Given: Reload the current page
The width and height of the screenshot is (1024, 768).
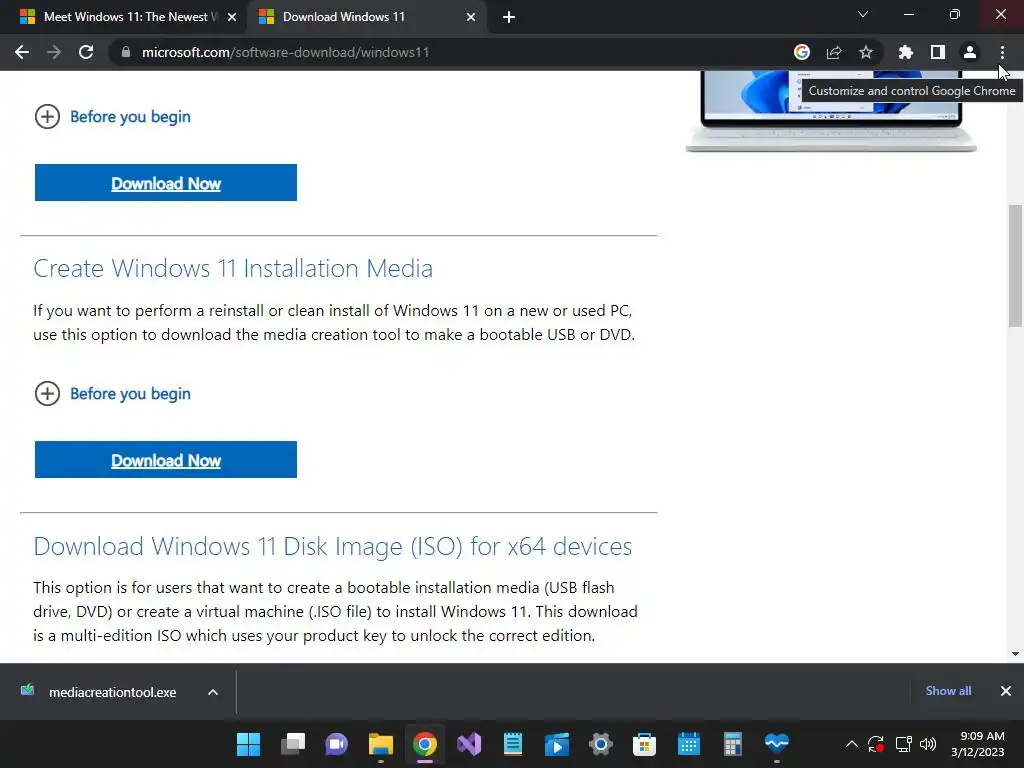Looking at the screenshot, I should click(86, 52).
